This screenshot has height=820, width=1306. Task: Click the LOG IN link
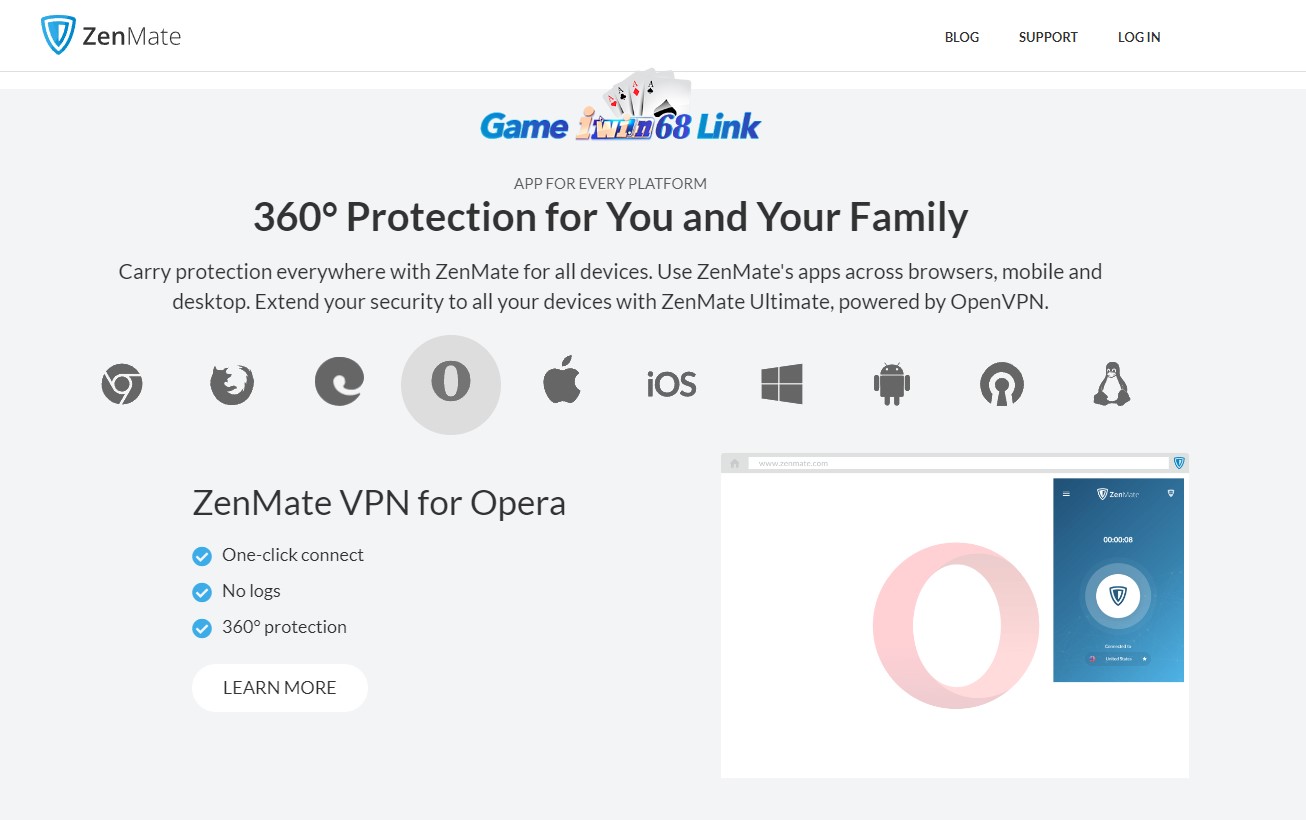[1139, 37]
